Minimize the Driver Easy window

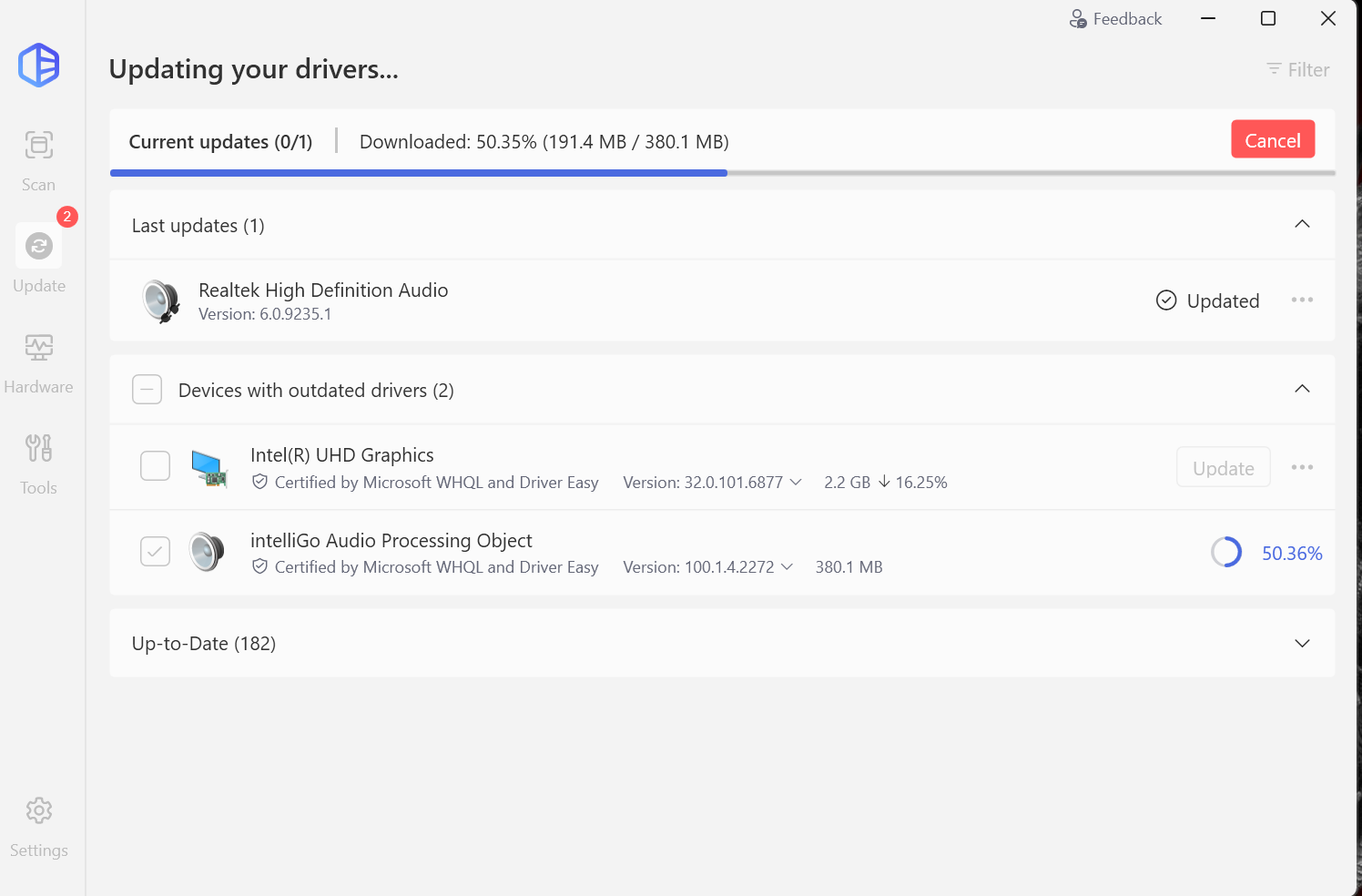click(1208, 18)
